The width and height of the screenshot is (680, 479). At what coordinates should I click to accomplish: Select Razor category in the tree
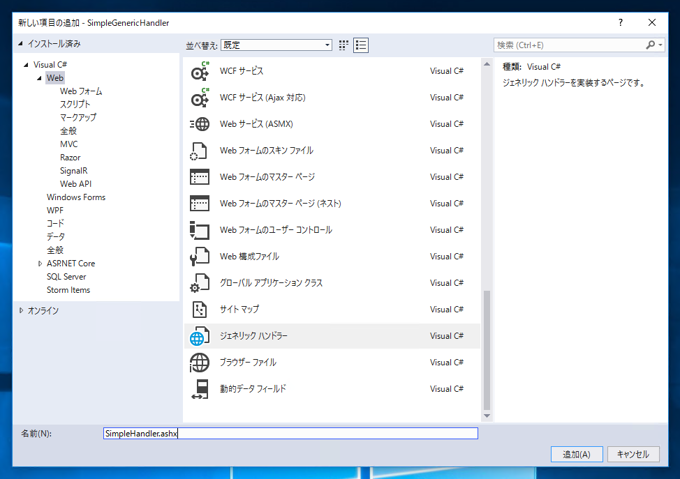click(x=70, y=157)
